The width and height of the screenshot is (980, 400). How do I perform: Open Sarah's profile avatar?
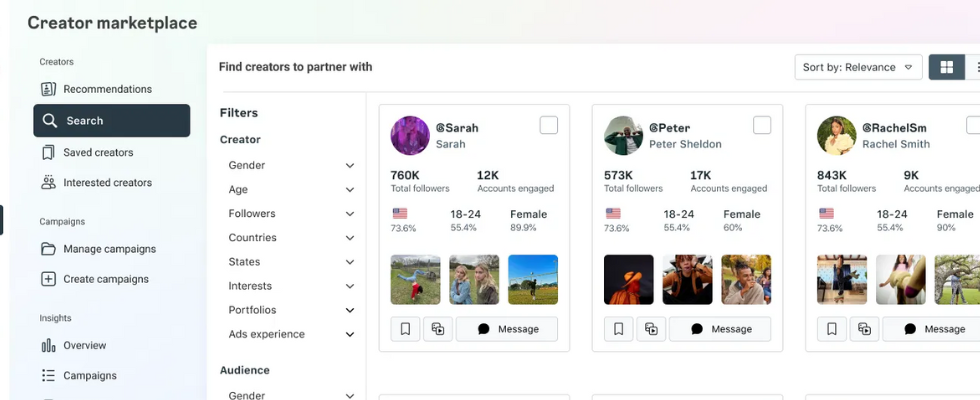click(x=410, y=135)
